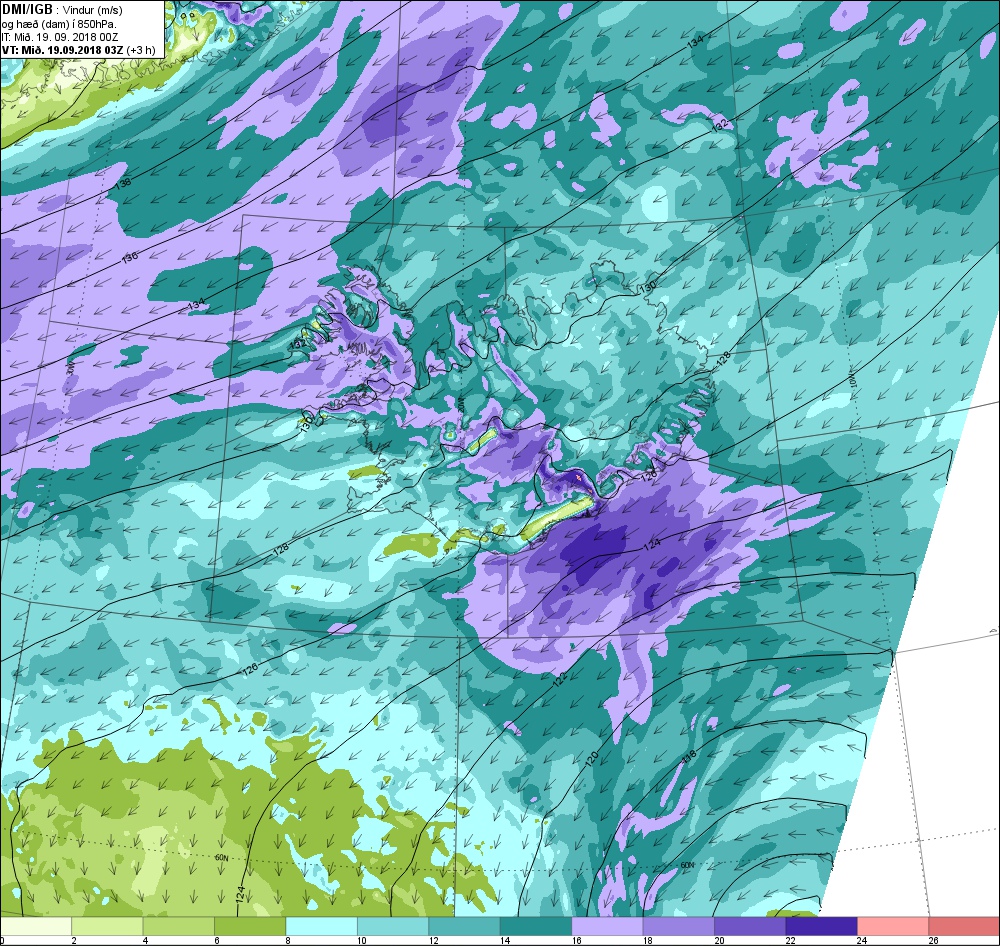Click the legend scale value '24'
This screenshot has width=1000, height=946.
point(862,940)
